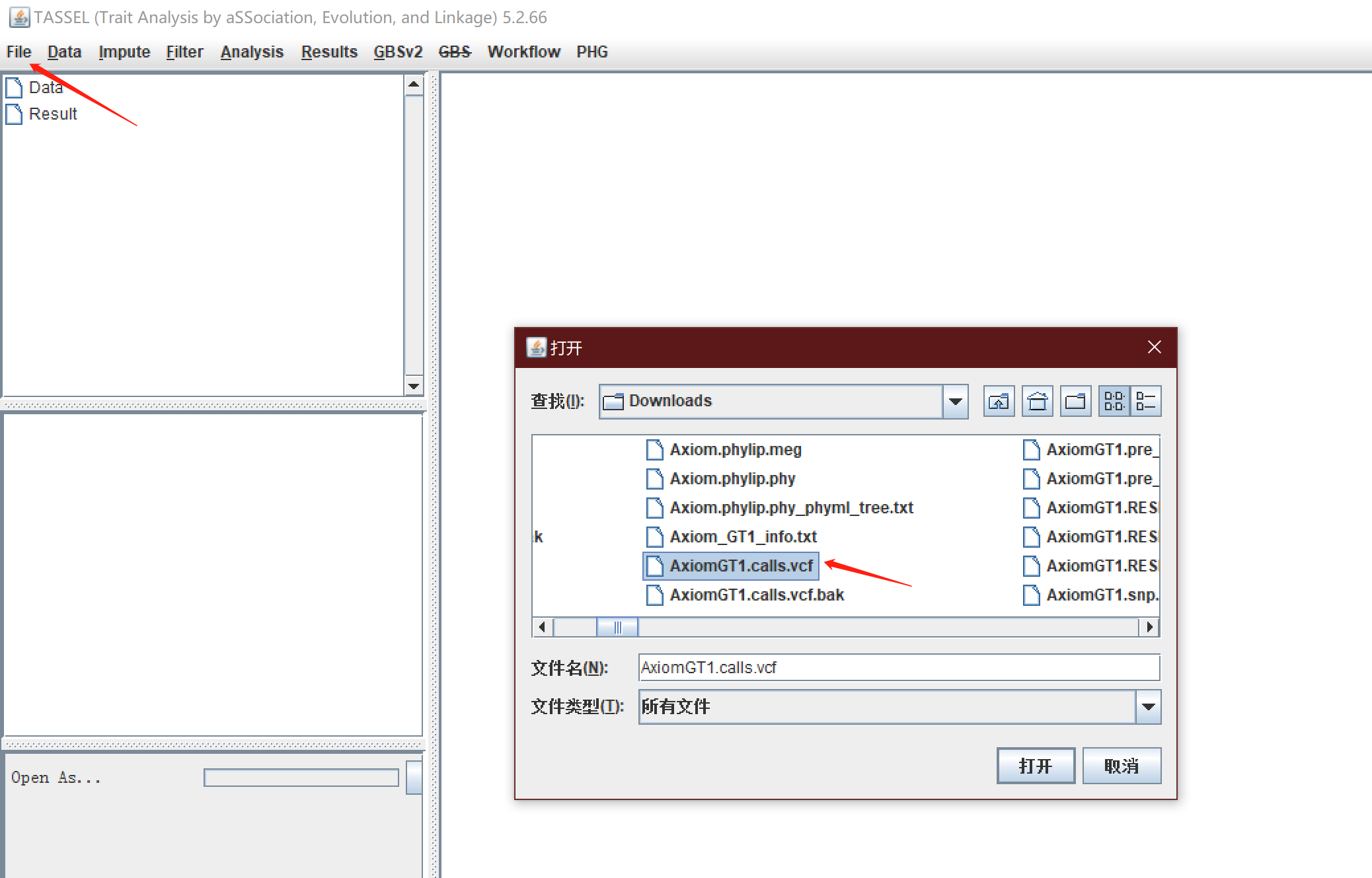The height and width of the screenshot is (878, 1372).
Task: Expand the Downloads look-in dropdown
Action: (x=955, y=401)
